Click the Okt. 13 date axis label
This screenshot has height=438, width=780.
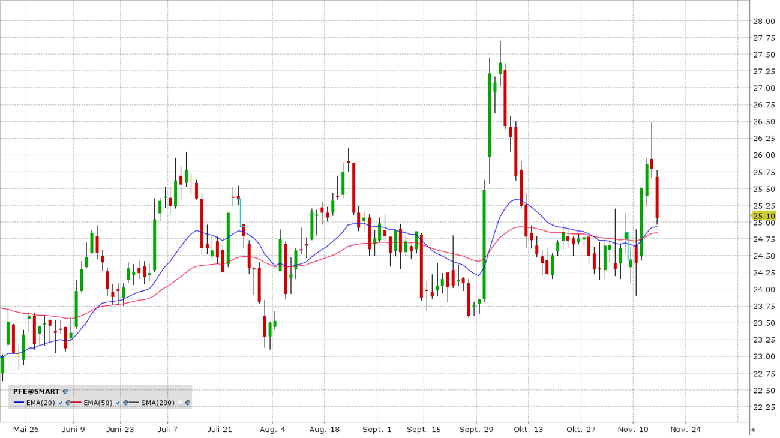pos(528,429)
